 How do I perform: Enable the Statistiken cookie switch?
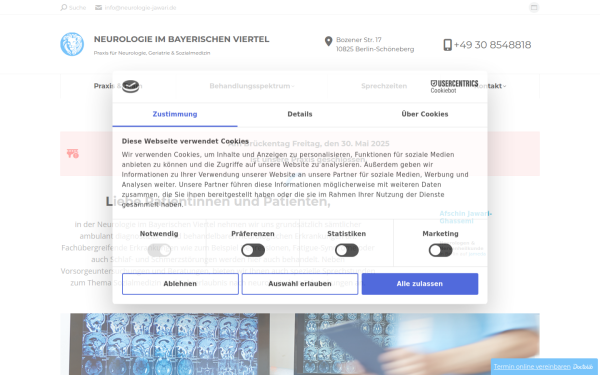(347, 251)
